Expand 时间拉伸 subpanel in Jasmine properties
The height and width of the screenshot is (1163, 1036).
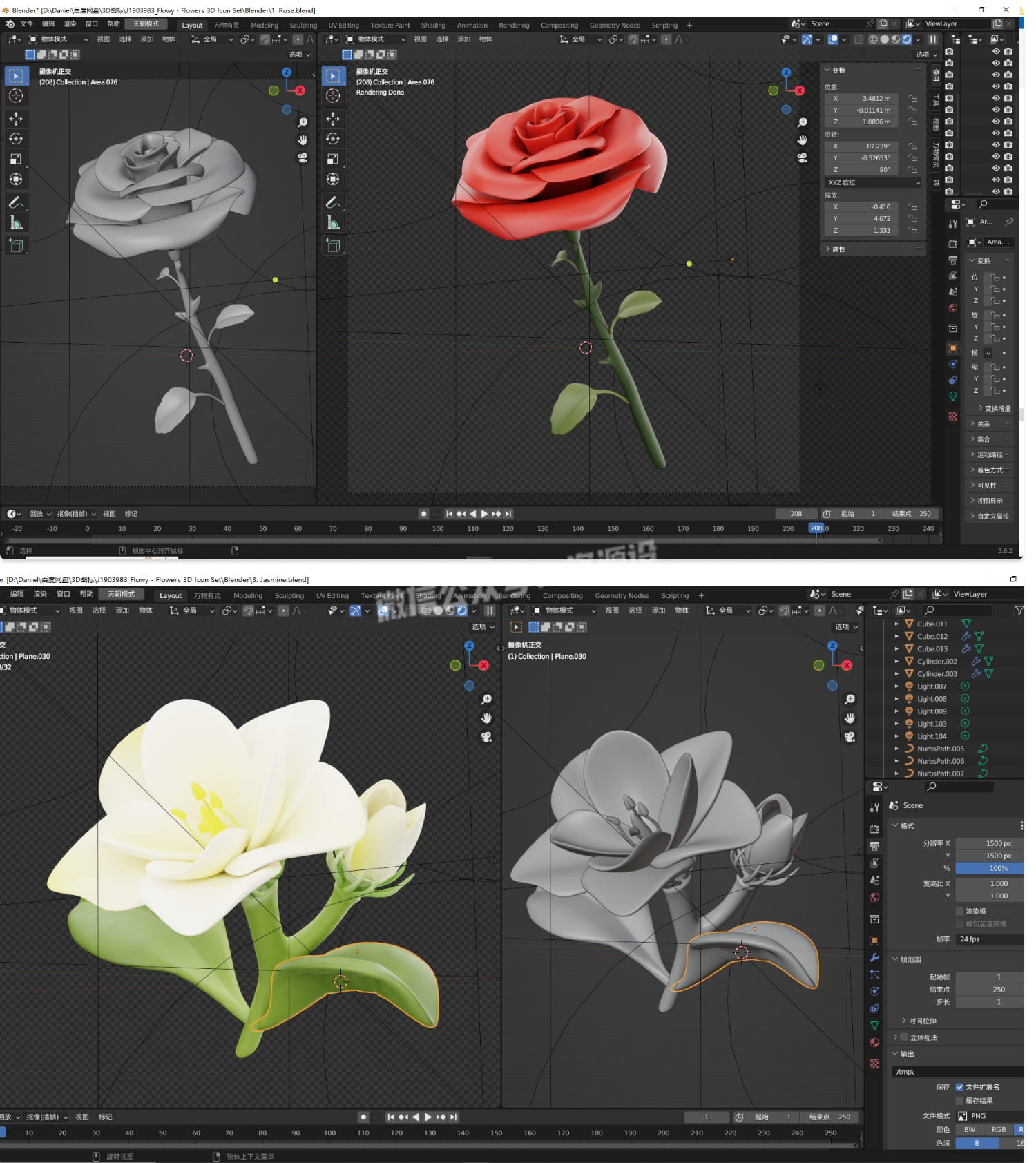coord(920,1021)
